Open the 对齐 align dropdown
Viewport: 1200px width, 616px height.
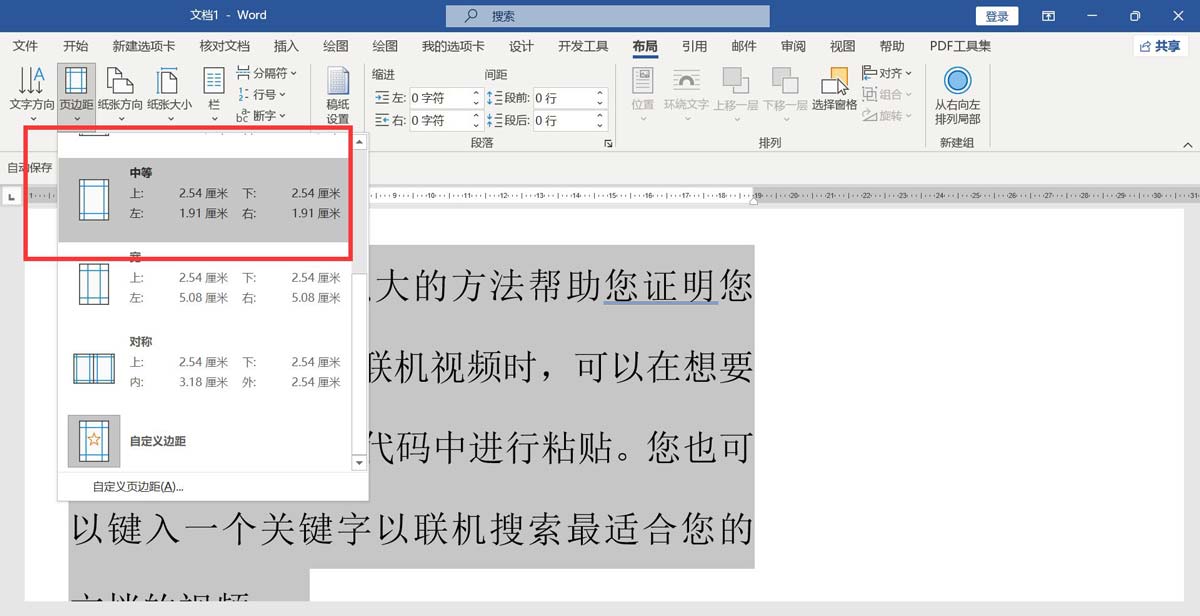pos(887,73)
